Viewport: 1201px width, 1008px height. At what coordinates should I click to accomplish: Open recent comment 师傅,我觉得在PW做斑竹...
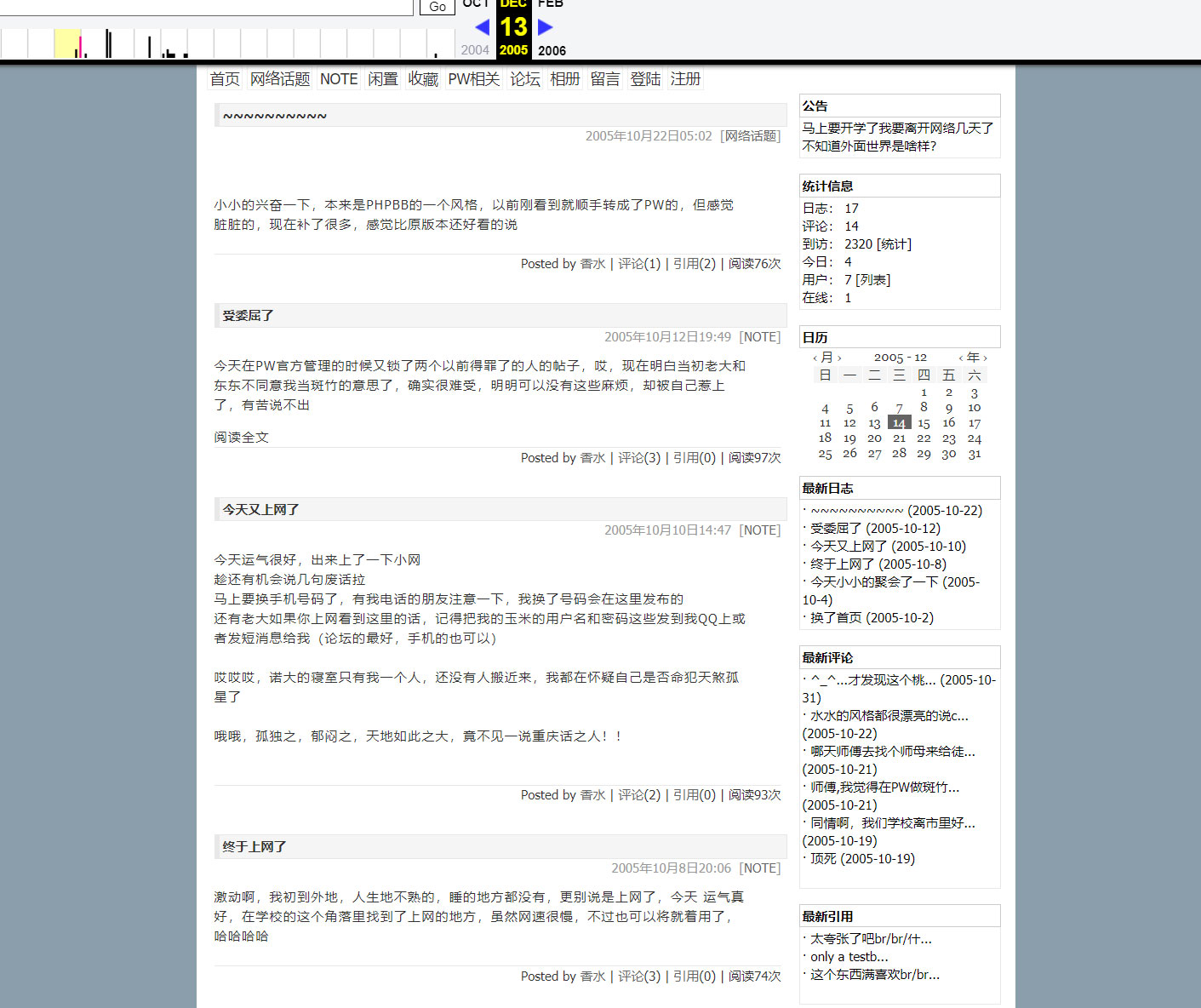[882, 796]
